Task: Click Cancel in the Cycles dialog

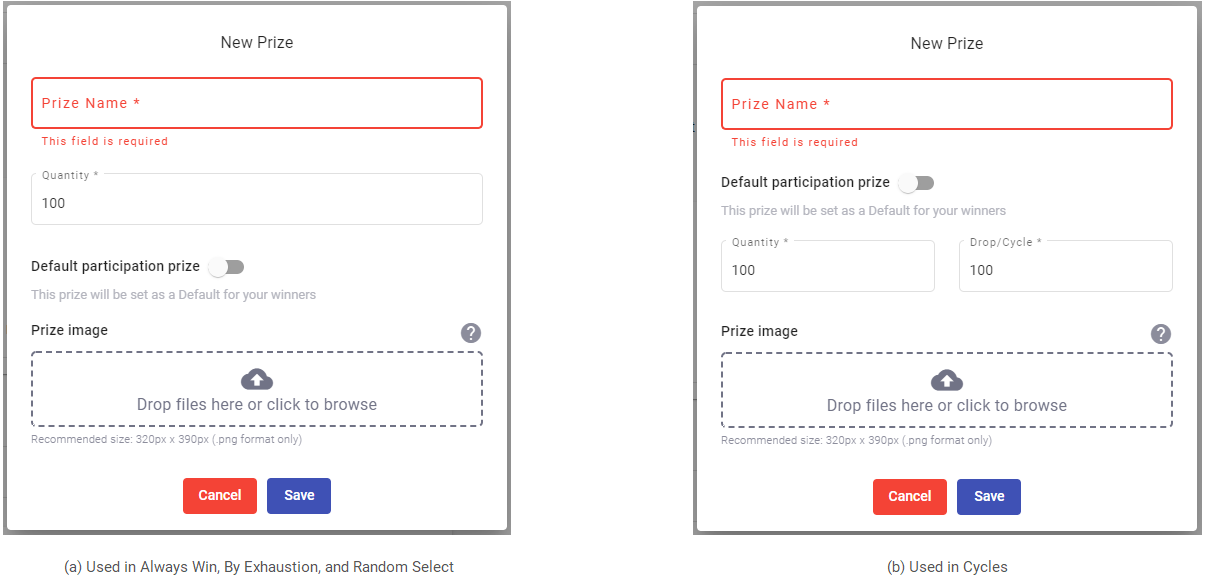Action: pyautogui.click(x=909, y=496)
